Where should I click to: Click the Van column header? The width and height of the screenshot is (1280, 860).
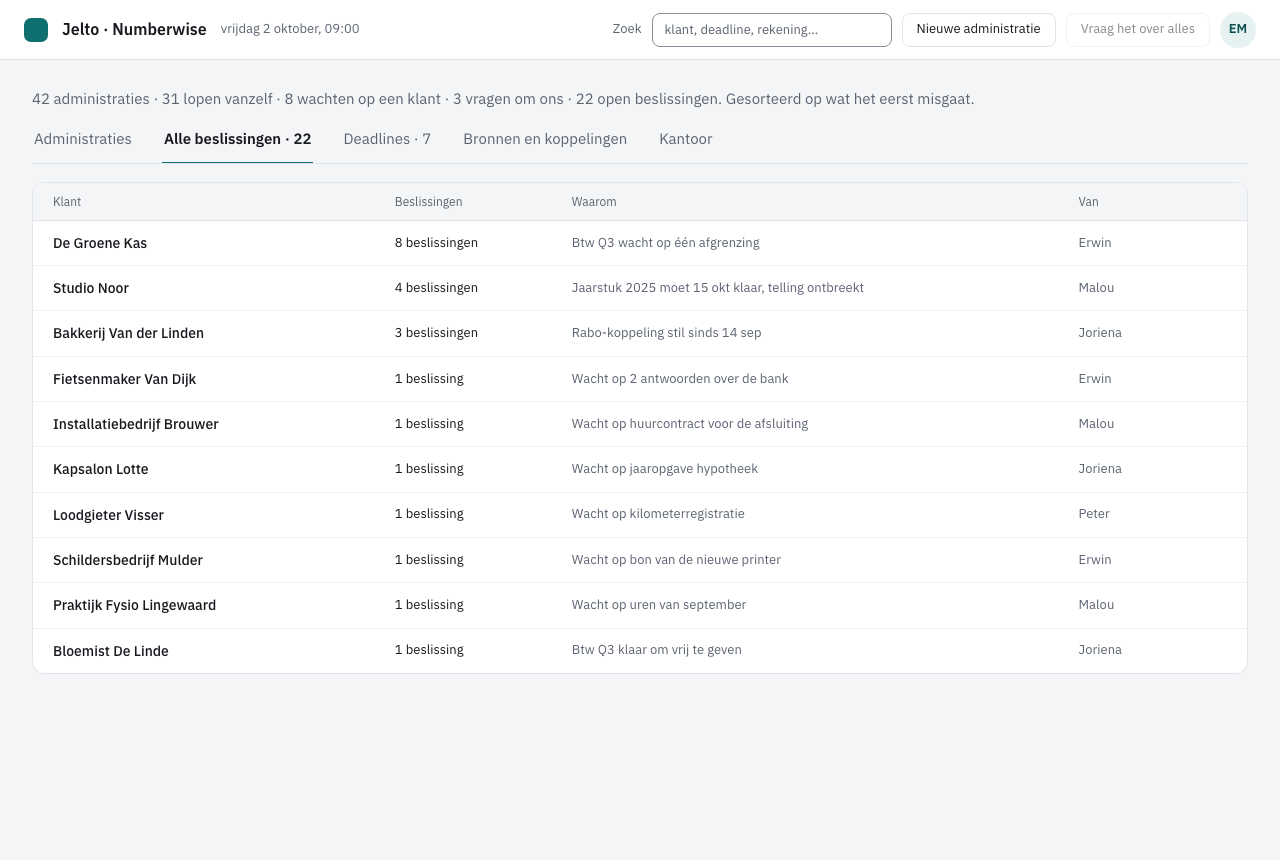point(1088,202)
